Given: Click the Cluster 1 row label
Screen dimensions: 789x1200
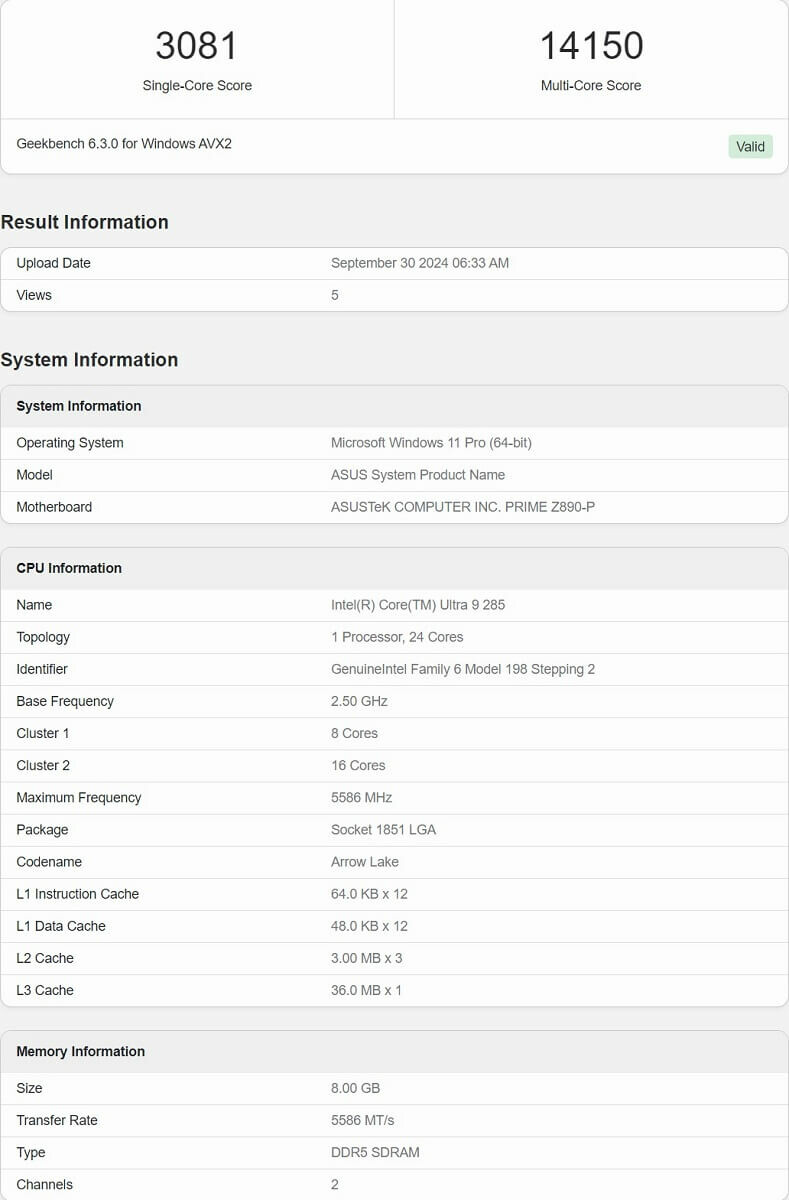Looking at the screenshot, I should (43, 733).
